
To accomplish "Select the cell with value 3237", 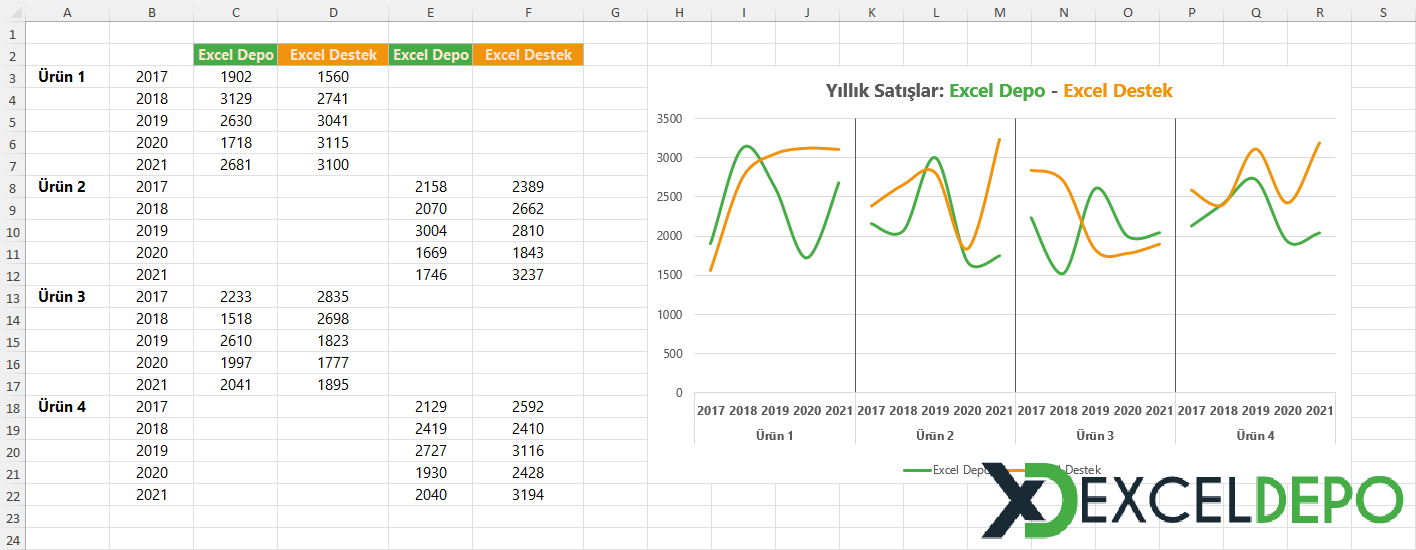I will click(528, 275).
